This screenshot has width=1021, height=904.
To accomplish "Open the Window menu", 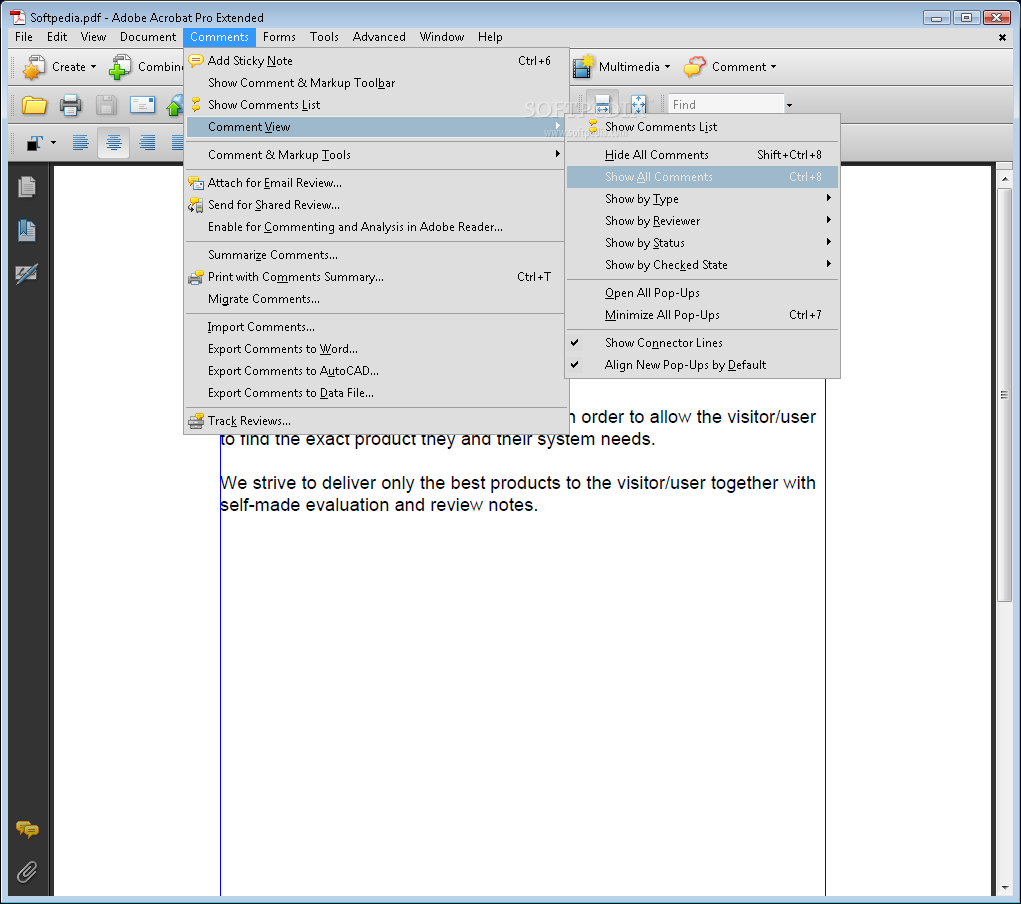I will (441, 37).
